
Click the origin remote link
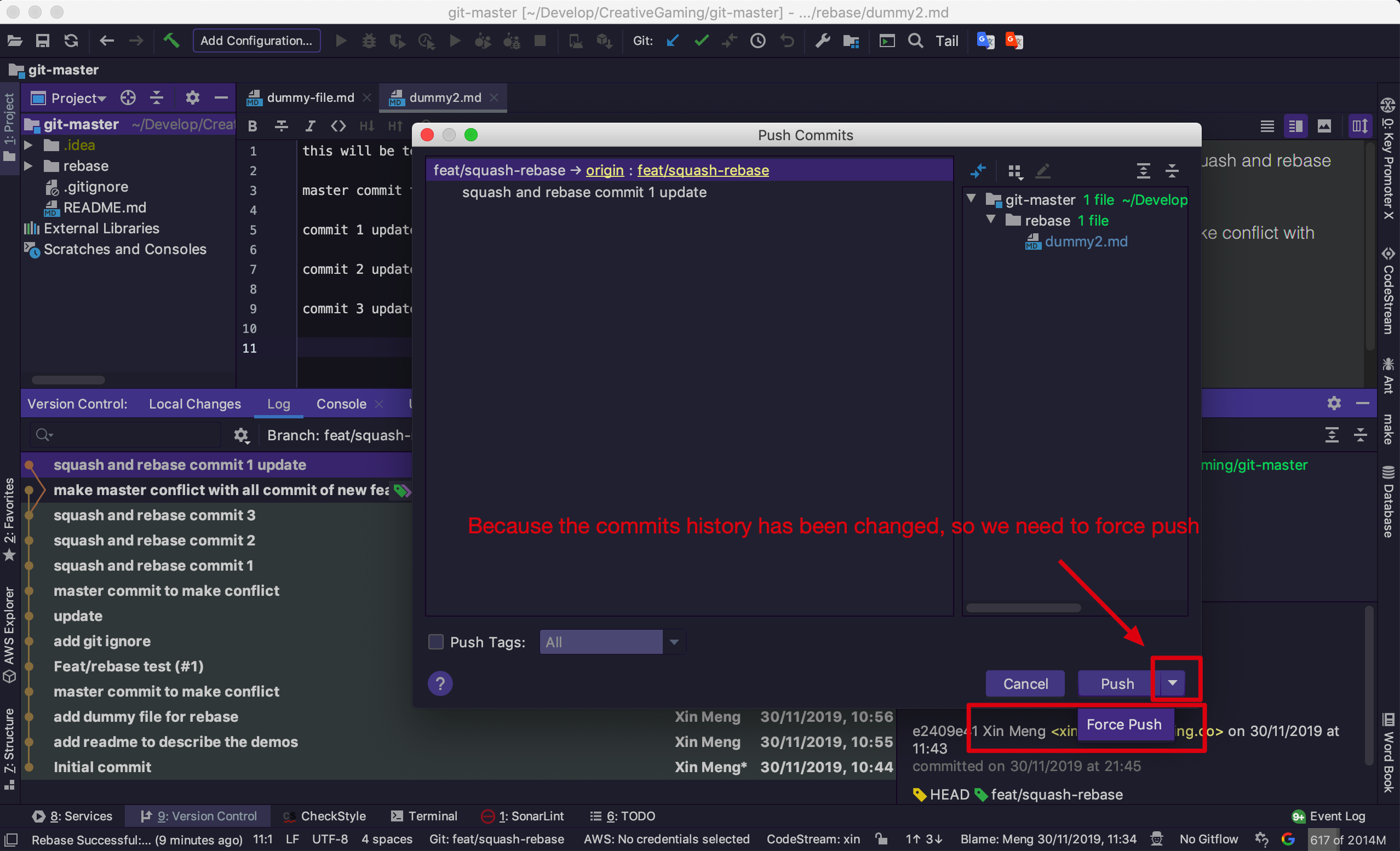coord(605,170)
